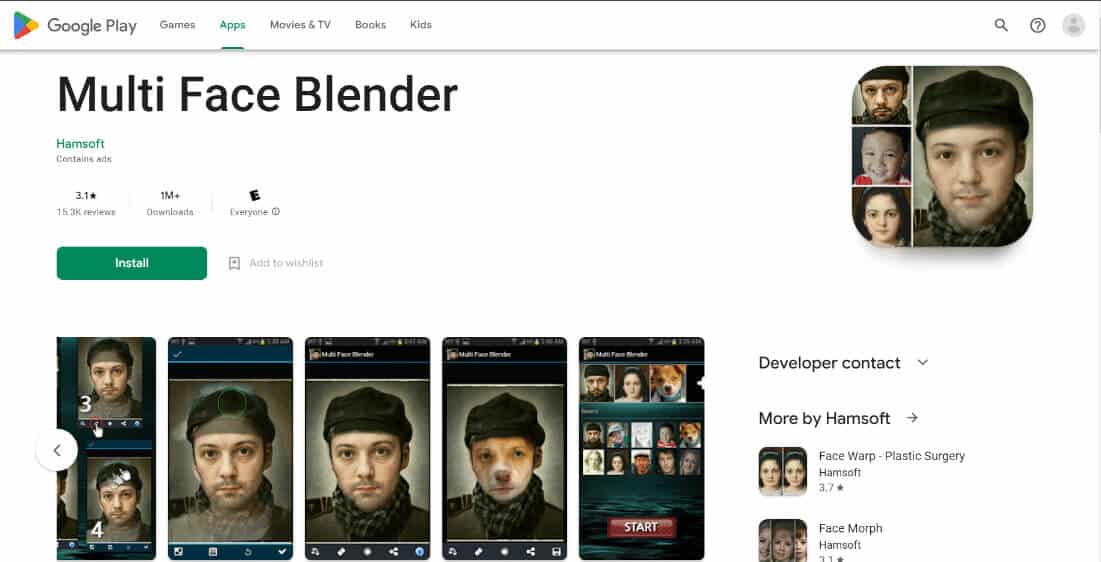Image resolution: width=1101 pixels, height=562 pixels.
Task: Switch to the Movies & TV tab
Action: click(300, 25)
